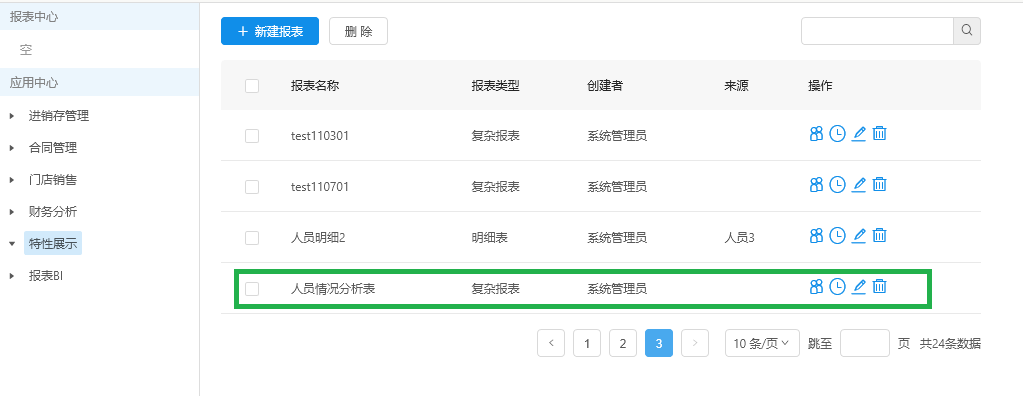Toggle the select-all checkbox in table header
The image size is (1023, 396).
tap(252, 86)
